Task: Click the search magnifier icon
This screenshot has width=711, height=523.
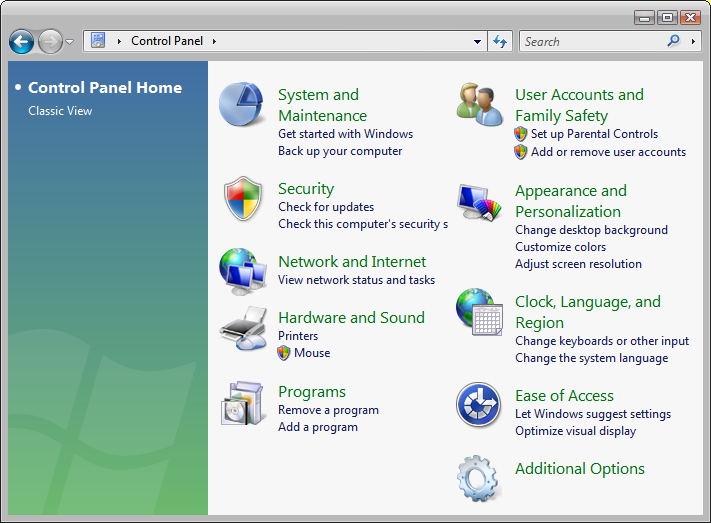Action: [x=673, y=41]
